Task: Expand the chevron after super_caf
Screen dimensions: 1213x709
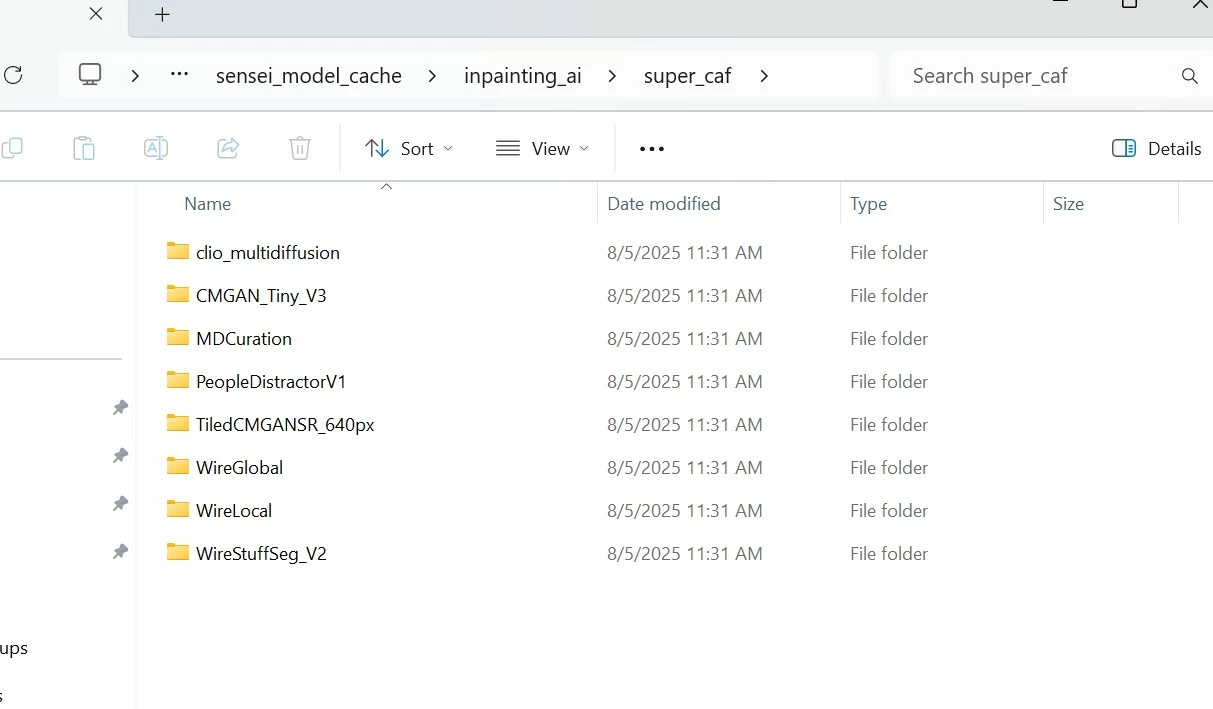Action: pos(764,76)
